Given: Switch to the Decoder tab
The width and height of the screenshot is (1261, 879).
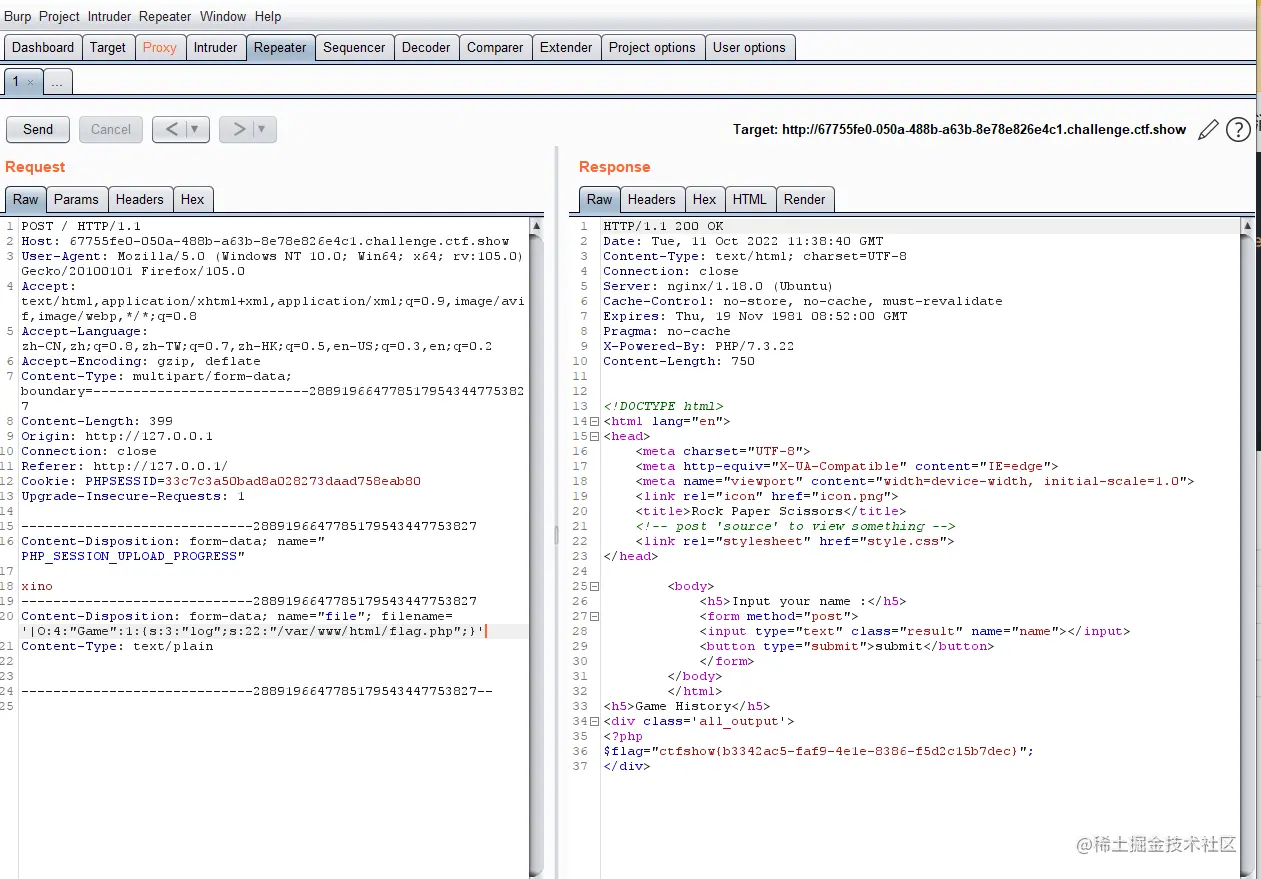Looking at the screenshot, I should tap(426, 48).
